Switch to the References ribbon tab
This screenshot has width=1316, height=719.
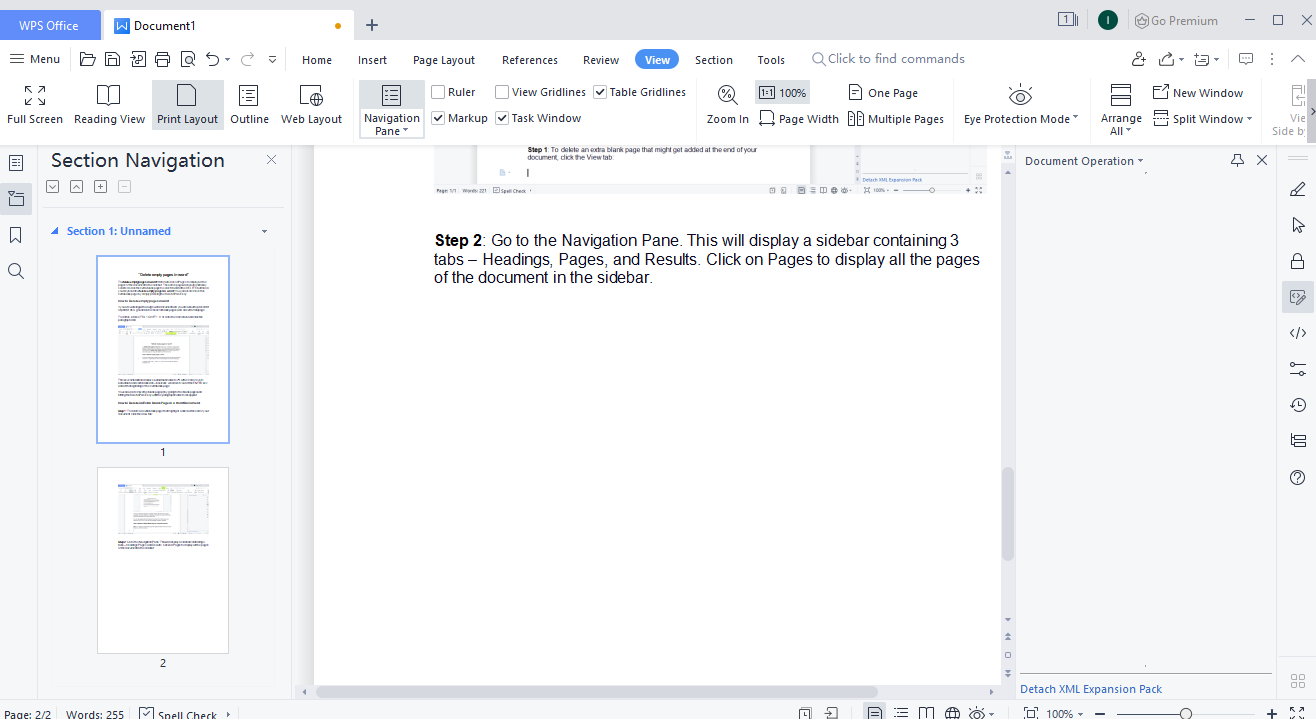pos(529,59)
